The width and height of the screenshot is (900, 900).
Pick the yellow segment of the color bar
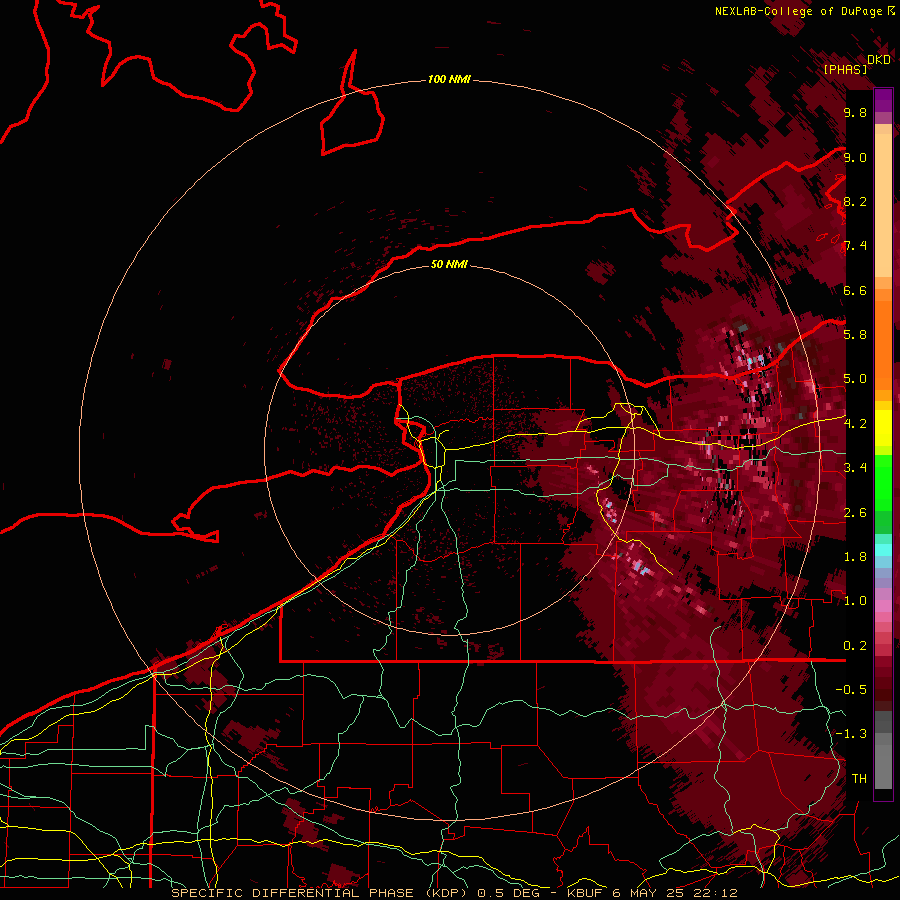click(x=883, y=428)
